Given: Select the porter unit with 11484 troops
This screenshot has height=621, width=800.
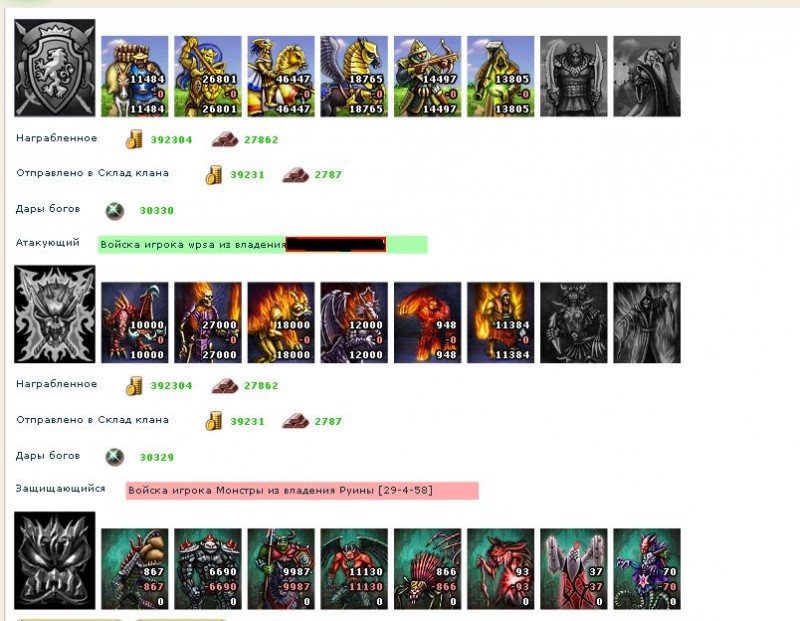Looking at the screenshot, I should [135, 76].
